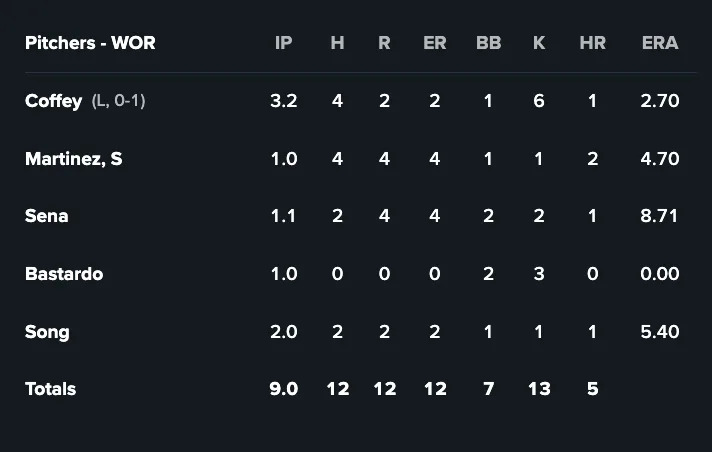Image resolution: width=712 pixels, height=452 pixels.
Task: Click Coffey's (L, 0-1) decision label
Action: [118, 101]
